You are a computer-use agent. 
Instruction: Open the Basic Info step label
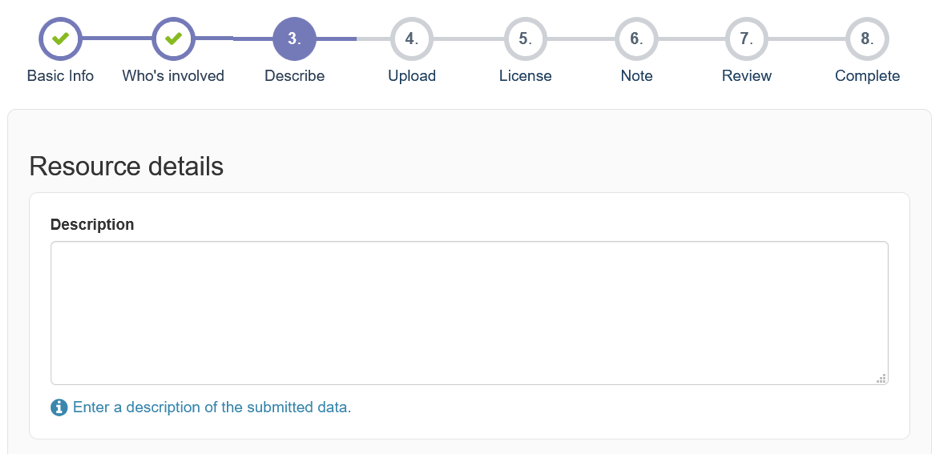point(61,76)
